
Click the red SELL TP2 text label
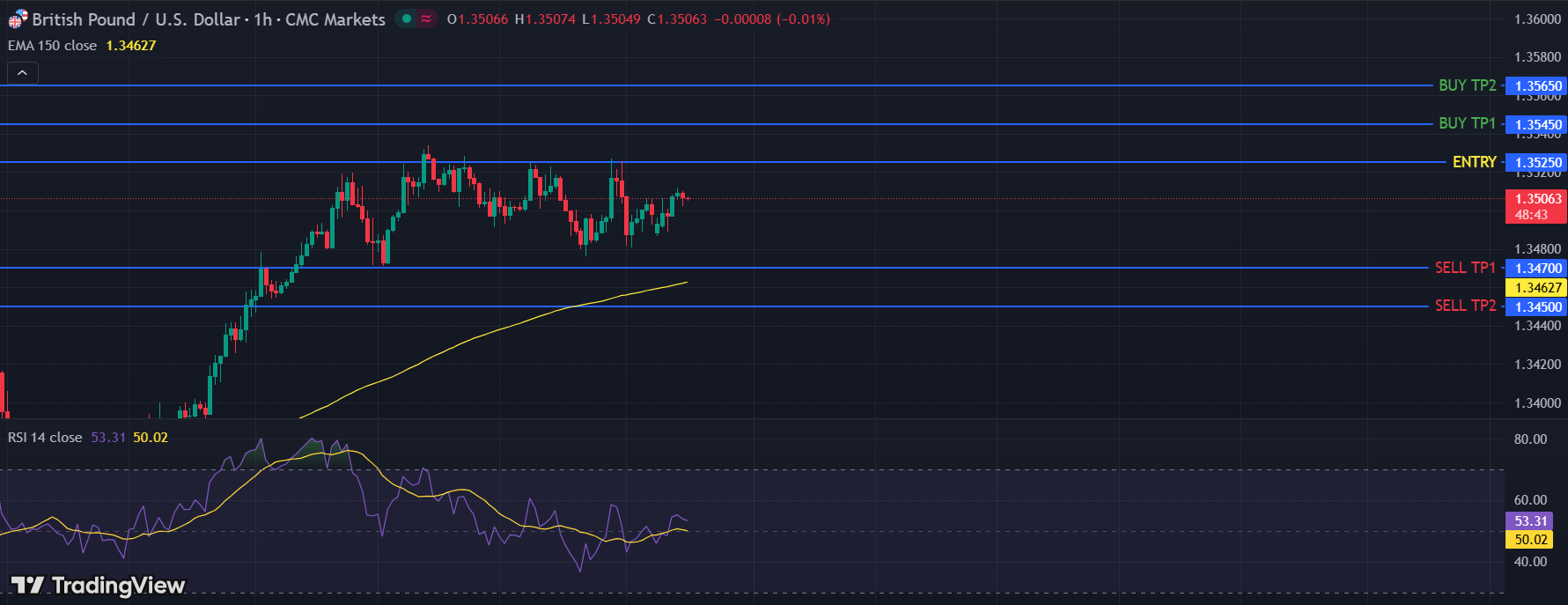1465,306
